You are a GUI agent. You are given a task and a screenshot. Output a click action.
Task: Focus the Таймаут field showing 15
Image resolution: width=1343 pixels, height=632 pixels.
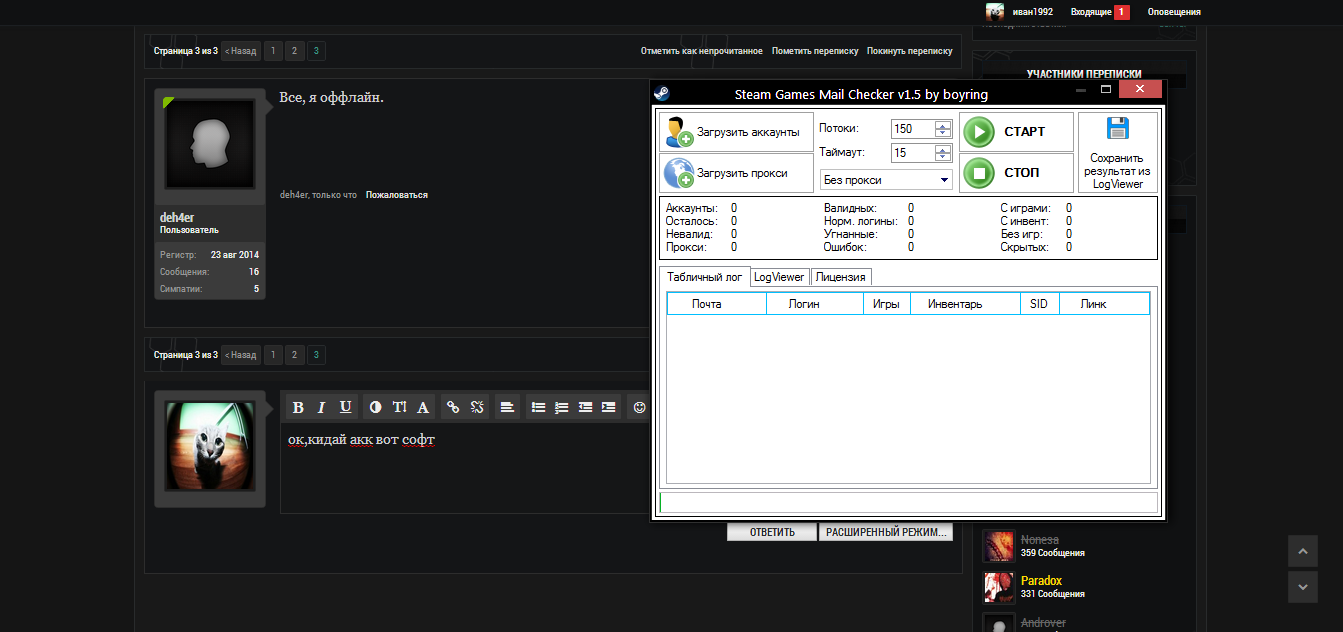tap(913, 153)
